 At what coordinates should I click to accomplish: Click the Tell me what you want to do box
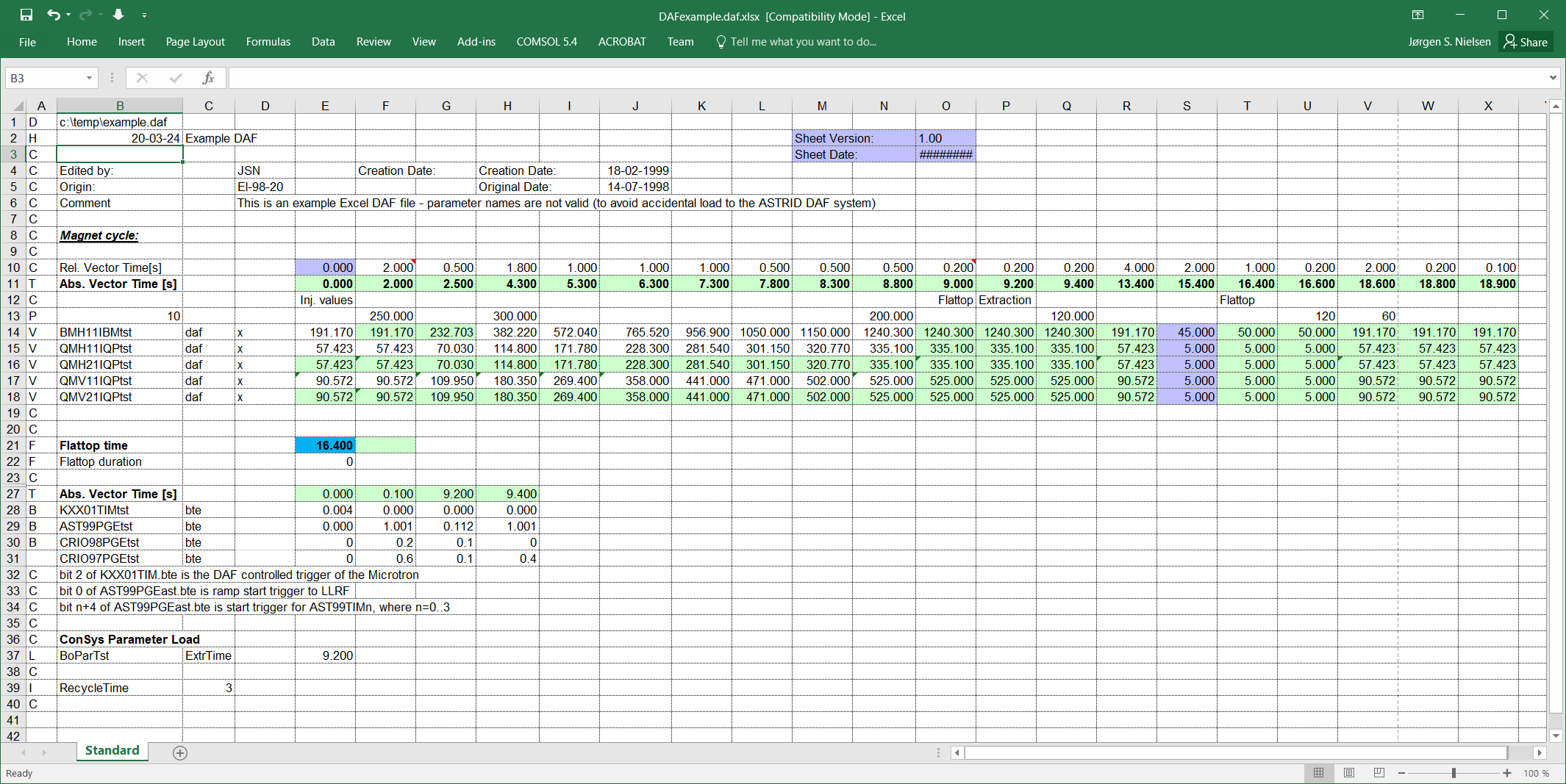(x=803, y=42)
